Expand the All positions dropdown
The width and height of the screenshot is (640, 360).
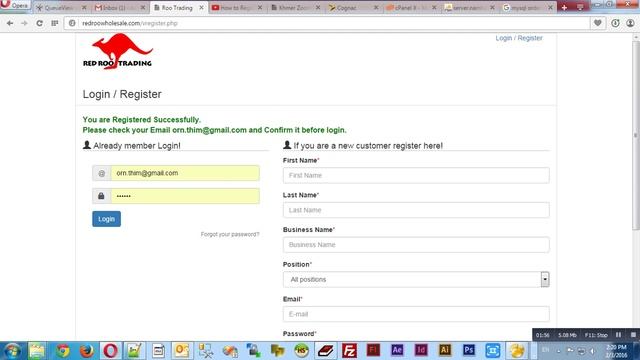point(416,279)
